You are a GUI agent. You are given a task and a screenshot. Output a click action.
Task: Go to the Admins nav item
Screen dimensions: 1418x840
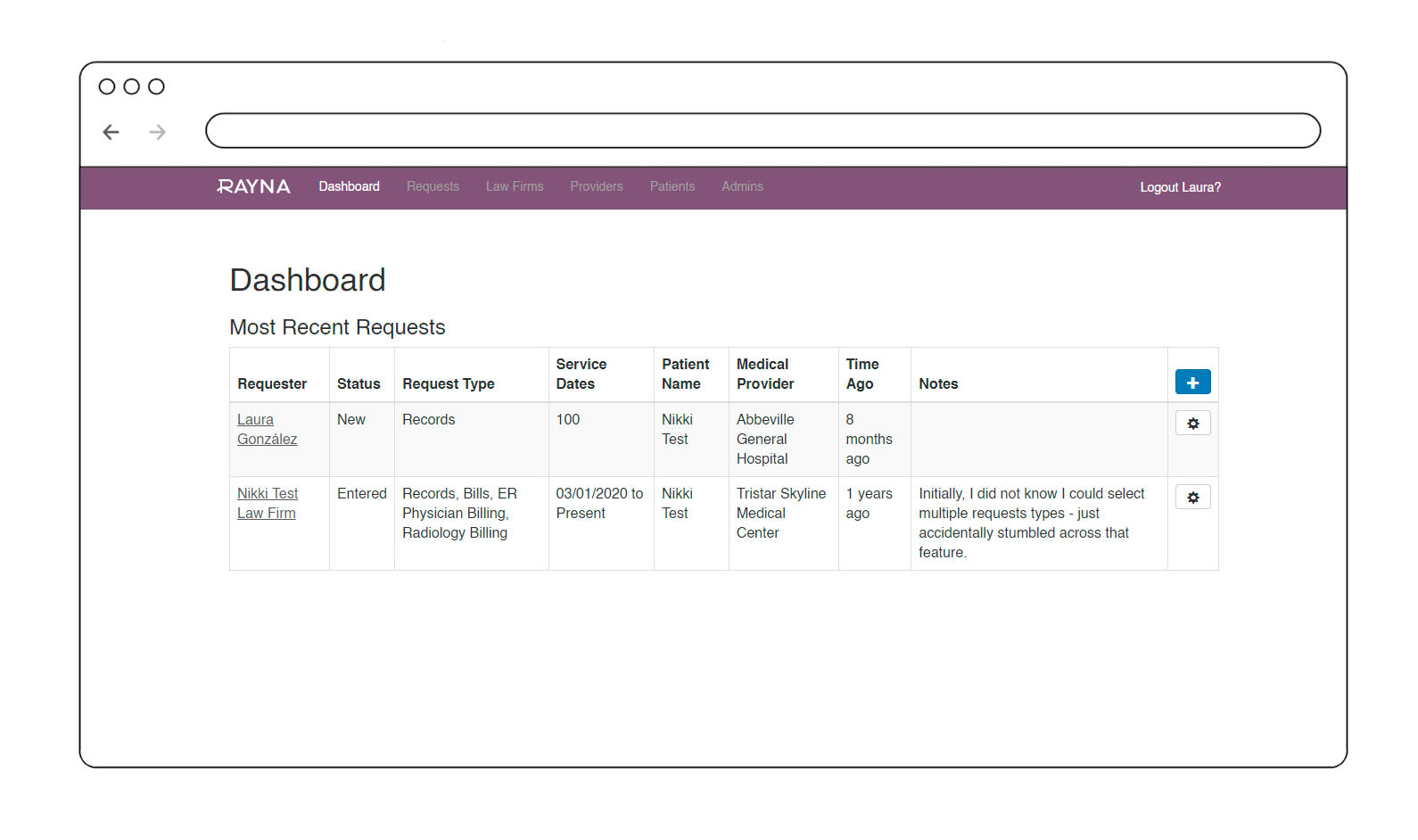point(742,186)
